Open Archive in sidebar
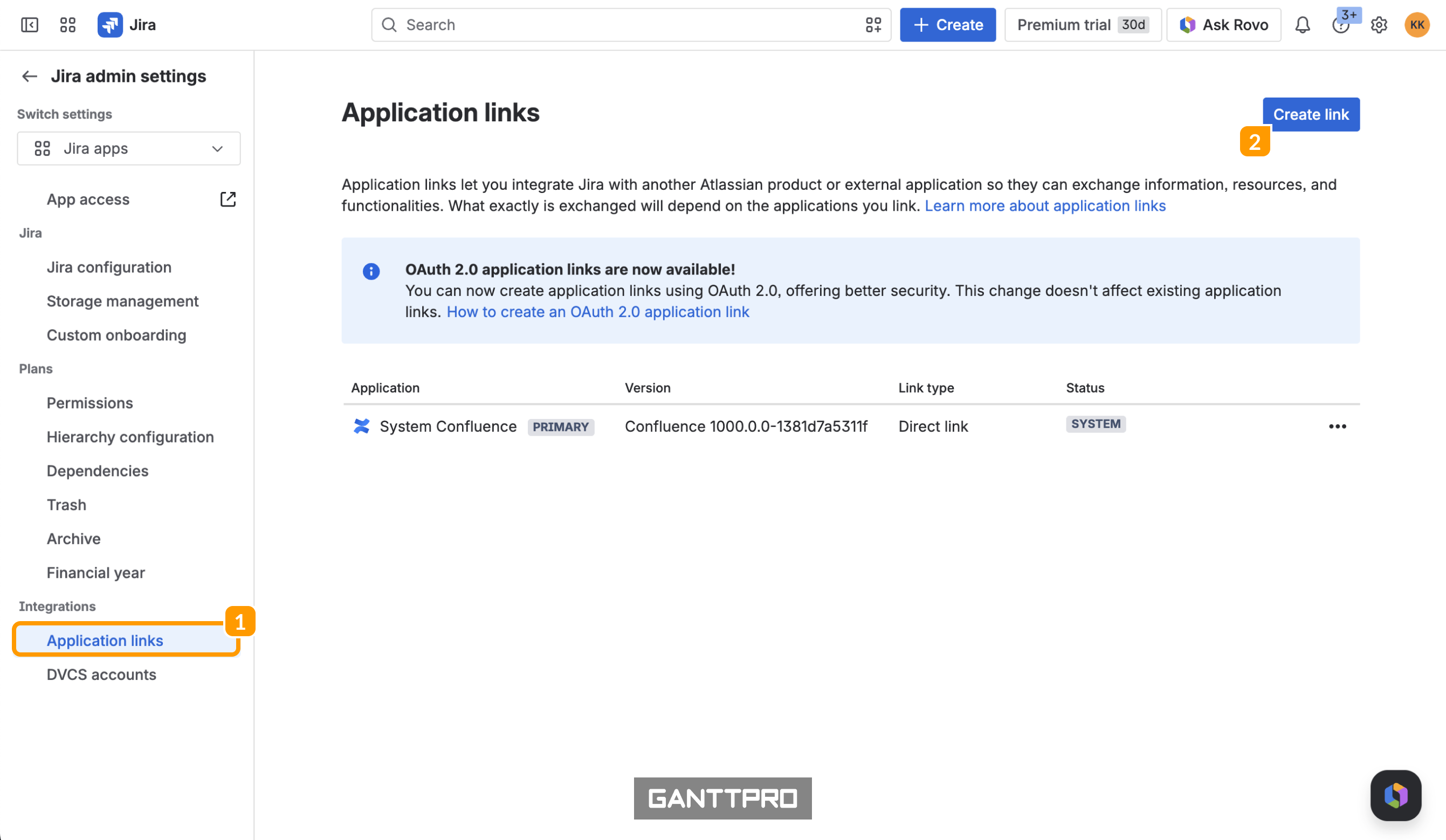Image resolution: width=1446 pixels, height=840 pixels. pos(73,538)
